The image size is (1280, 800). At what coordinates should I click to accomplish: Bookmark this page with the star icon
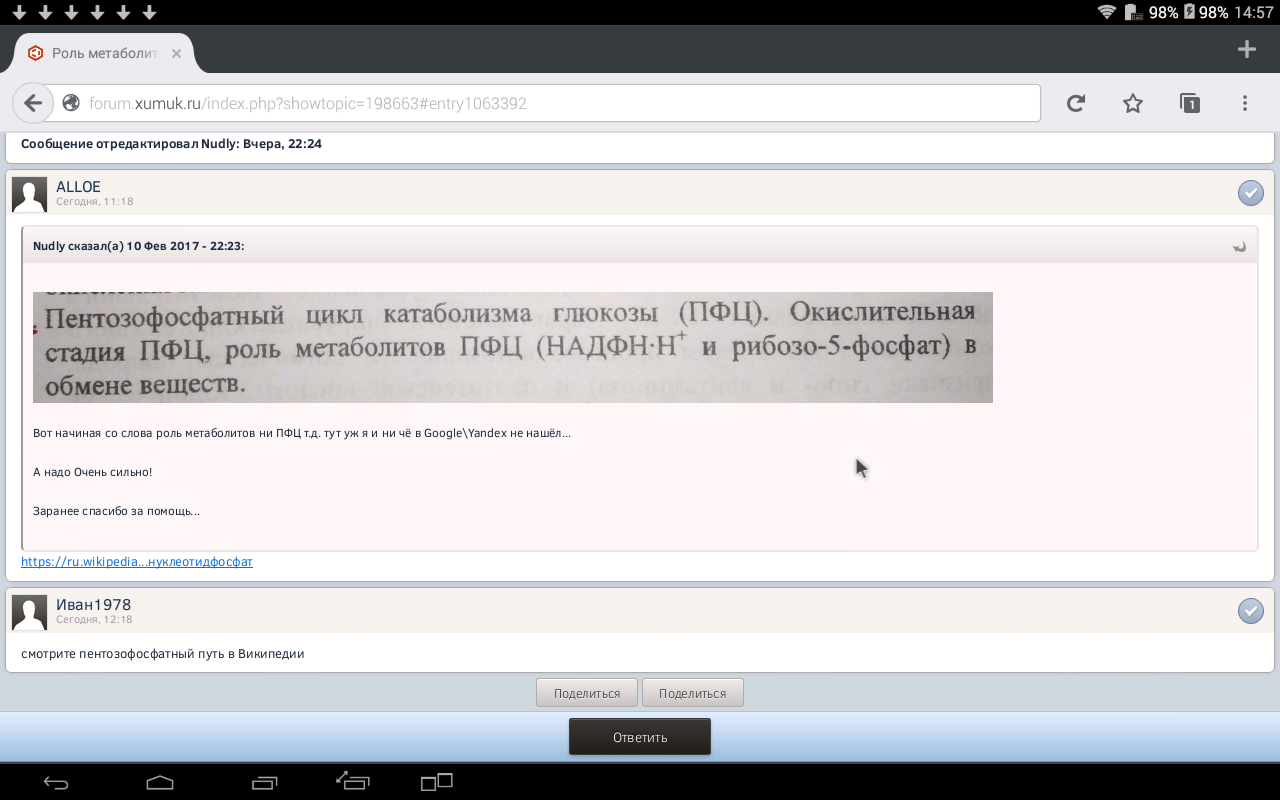[1132, 103]
